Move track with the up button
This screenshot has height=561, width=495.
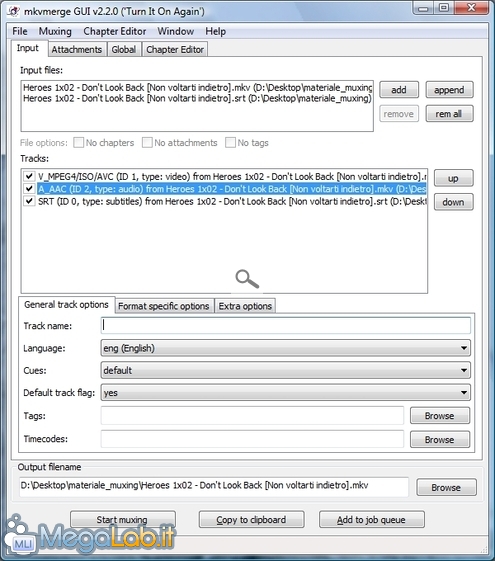(453, 178)
